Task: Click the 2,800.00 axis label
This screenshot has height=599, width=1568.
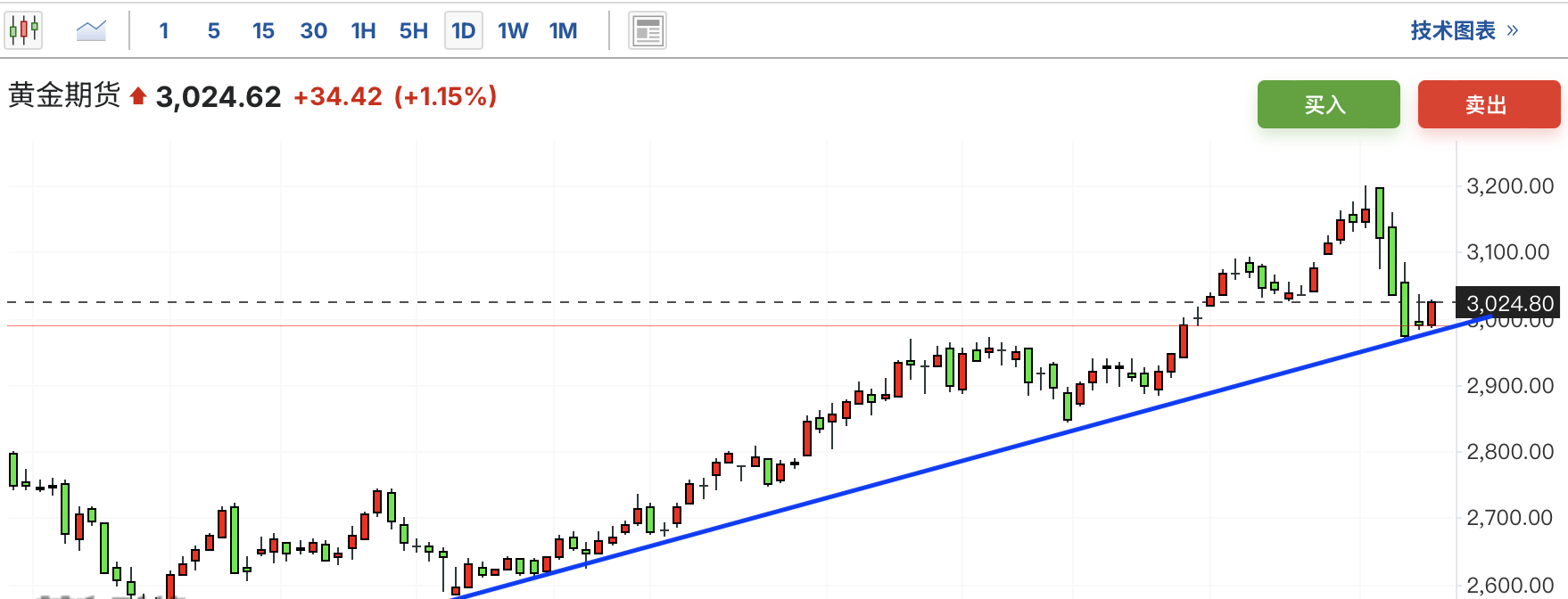Action: click(x=1510, y=452)
